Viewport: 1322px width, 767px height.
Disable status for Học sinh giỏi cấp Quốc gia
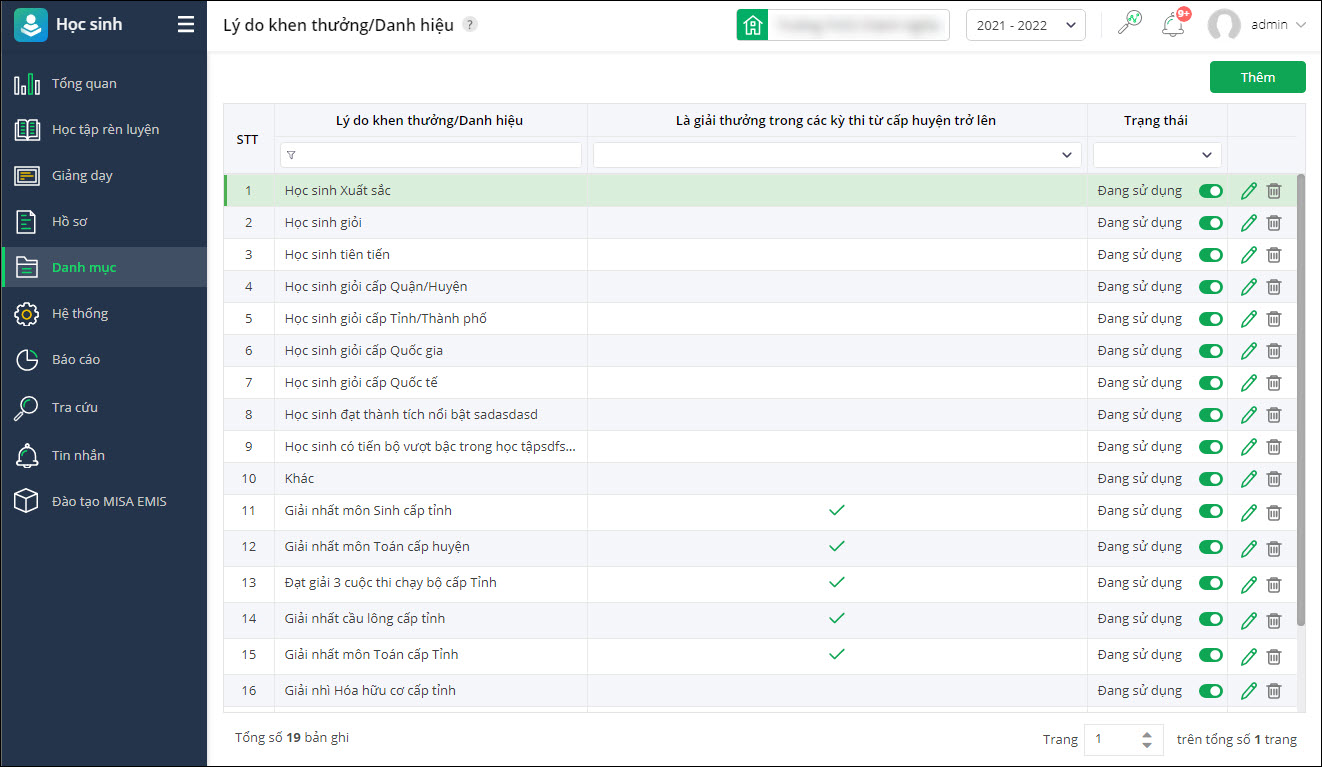point(1211,351)
